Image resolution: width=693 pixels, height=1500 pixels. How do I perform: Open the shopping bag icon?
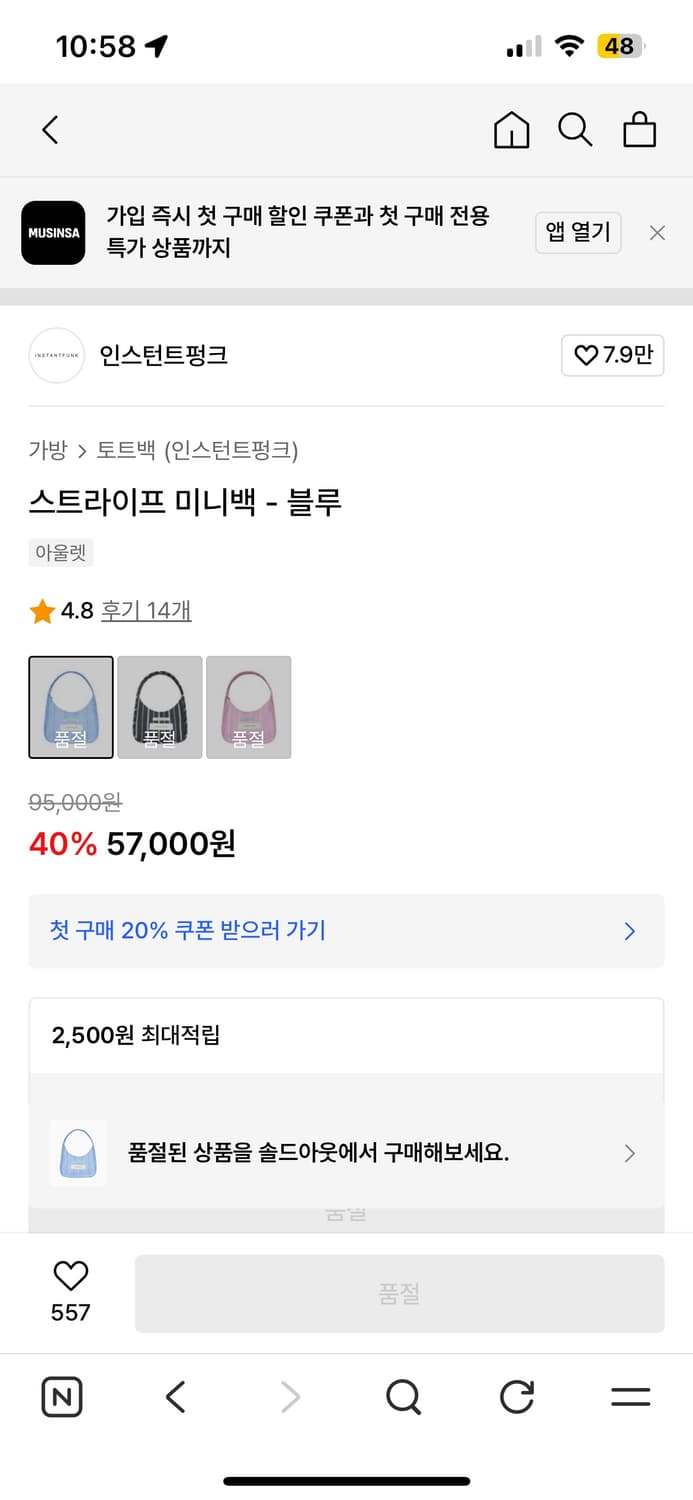pyautogui.click(x=640, y=130)
